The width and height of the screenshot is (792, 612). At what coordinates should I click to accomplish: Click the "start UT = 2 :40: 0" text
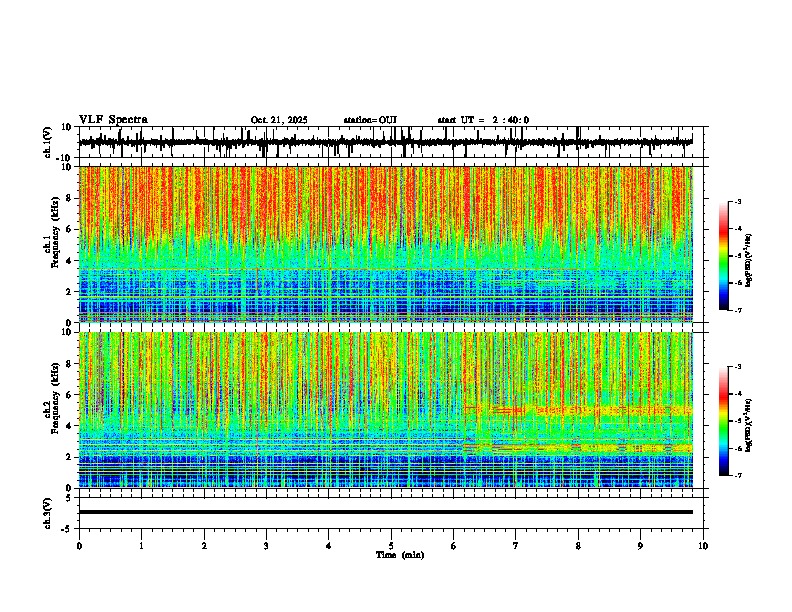click(x=483, y=120)
